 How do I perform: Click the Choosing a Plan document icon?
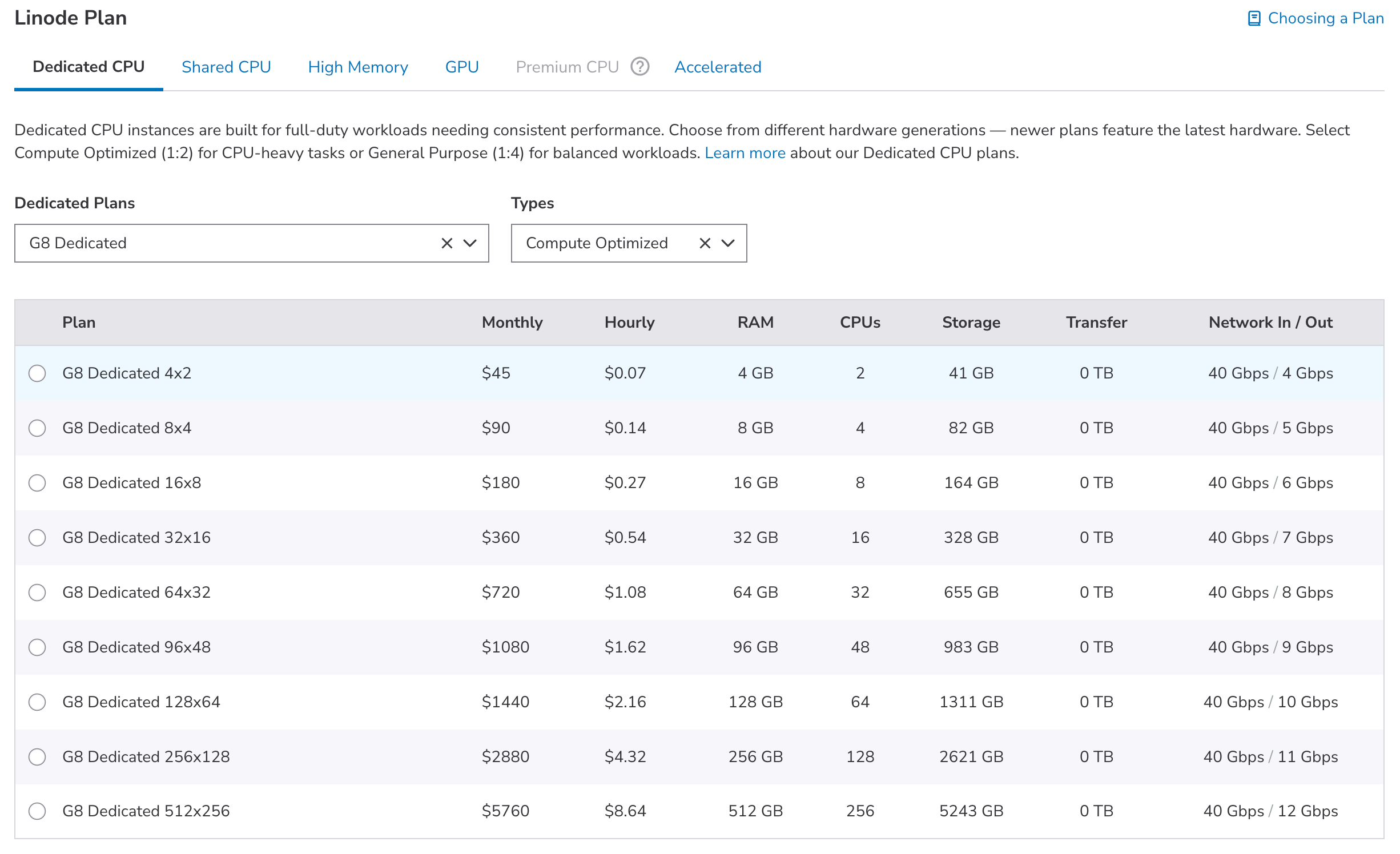tap(1254, 18)
